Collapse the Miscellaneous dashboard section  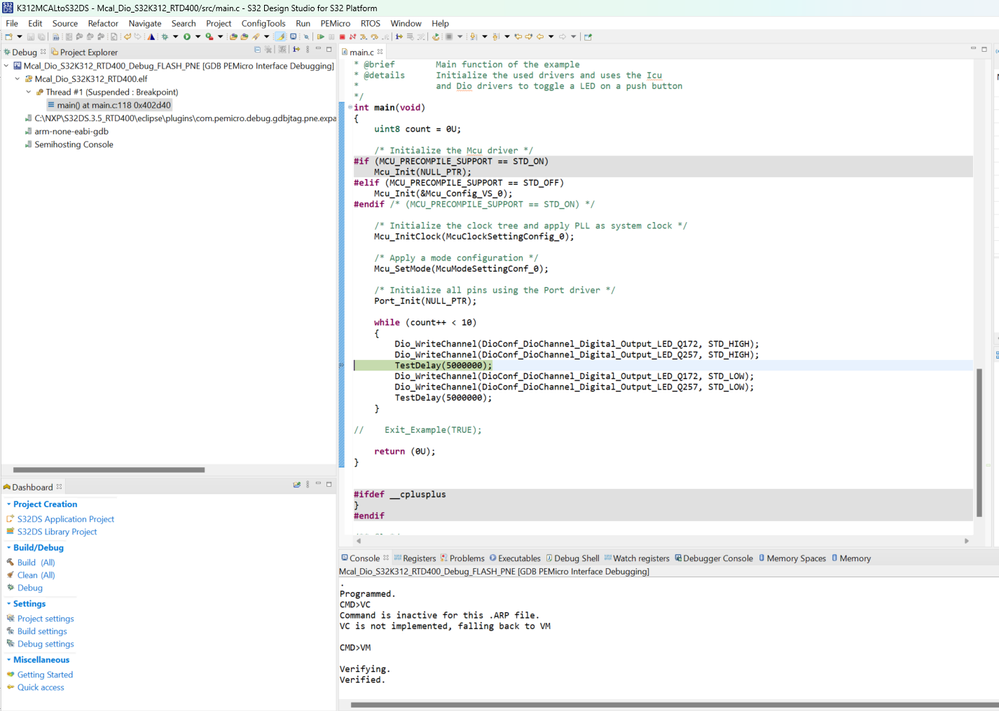click(8, 659)
